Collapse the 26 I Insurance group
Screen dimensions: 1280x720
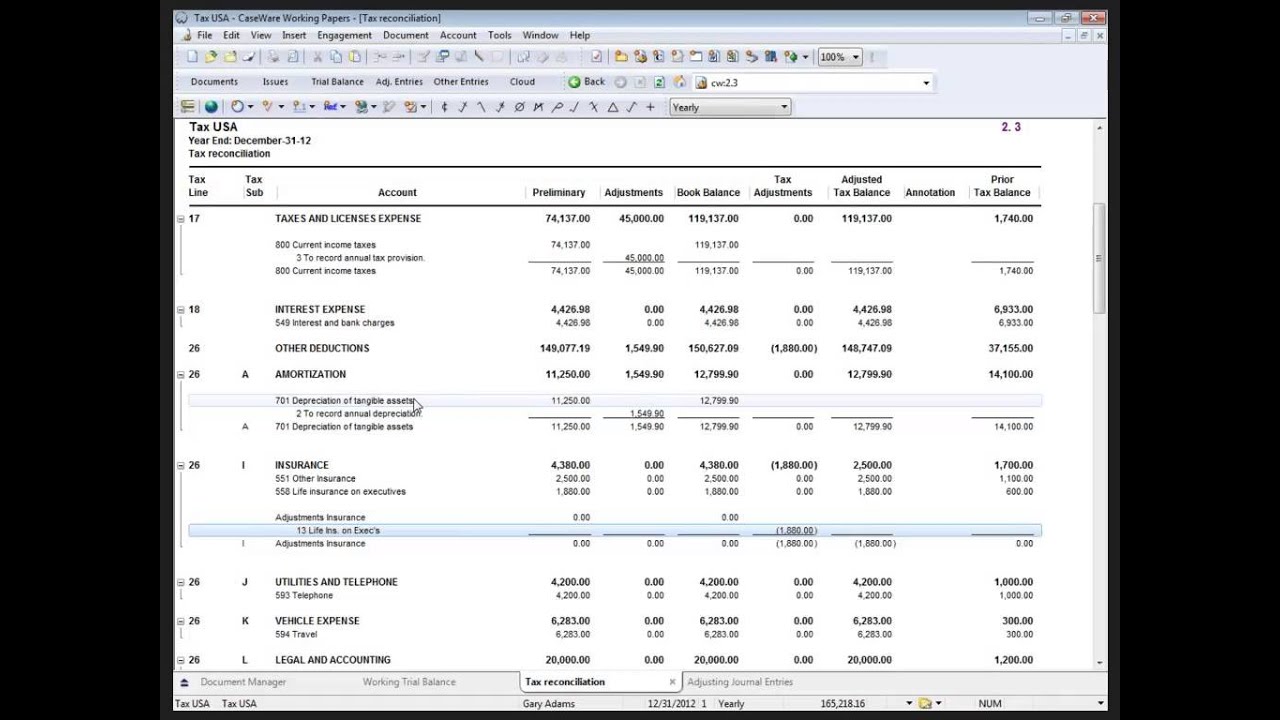(x=181, y=465)
